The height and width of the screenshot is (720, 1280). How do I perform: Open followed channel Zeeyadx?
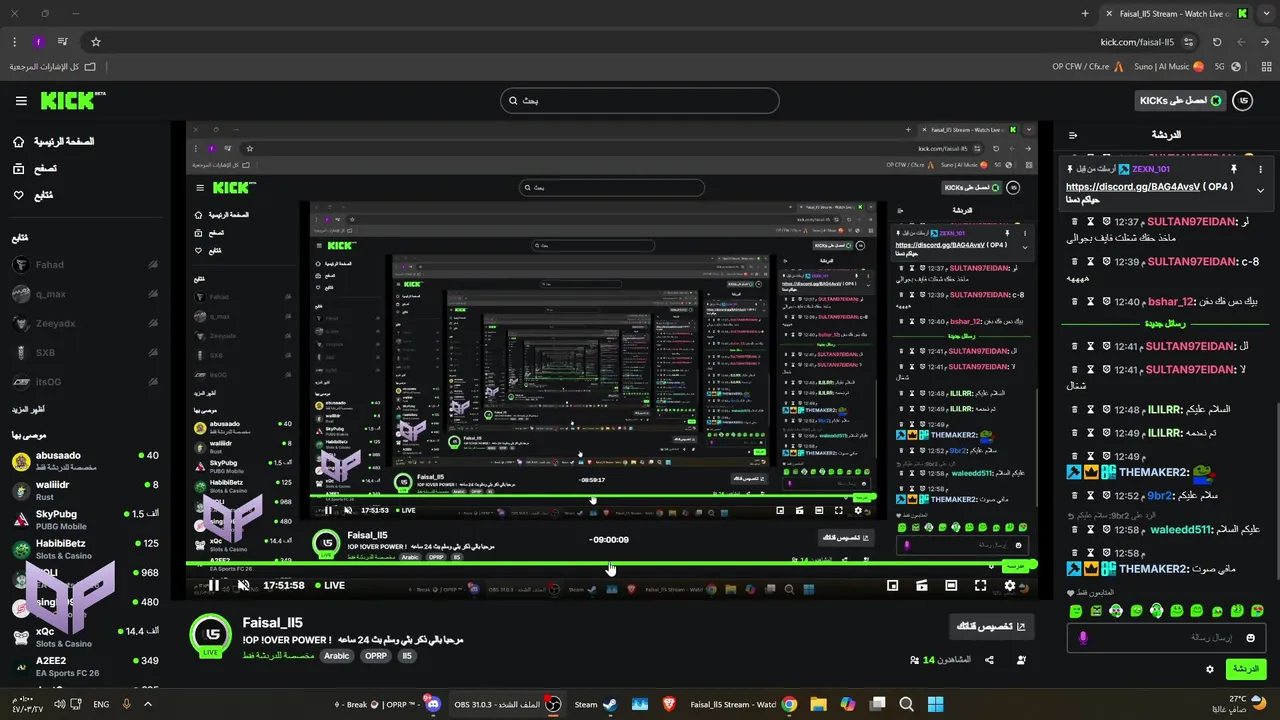(85, 323)
